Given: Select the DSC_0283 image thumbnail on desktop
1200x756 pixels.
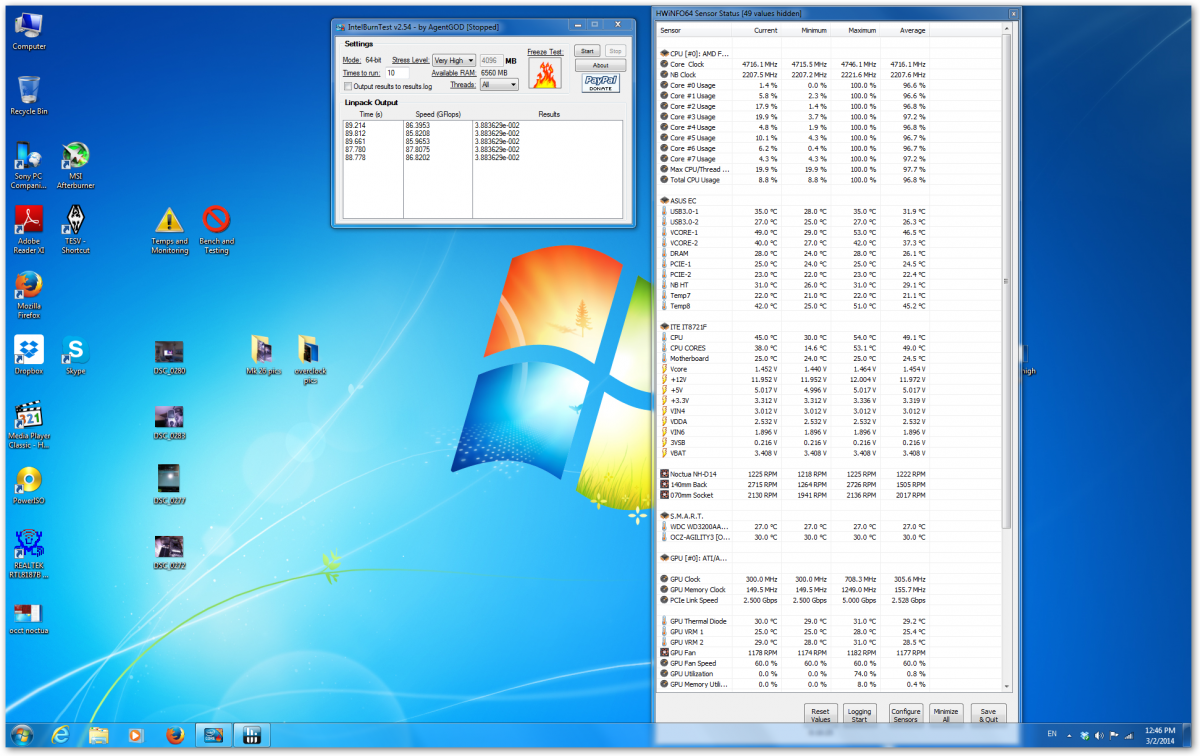Looking at the screenshot, I should (169, 421).
